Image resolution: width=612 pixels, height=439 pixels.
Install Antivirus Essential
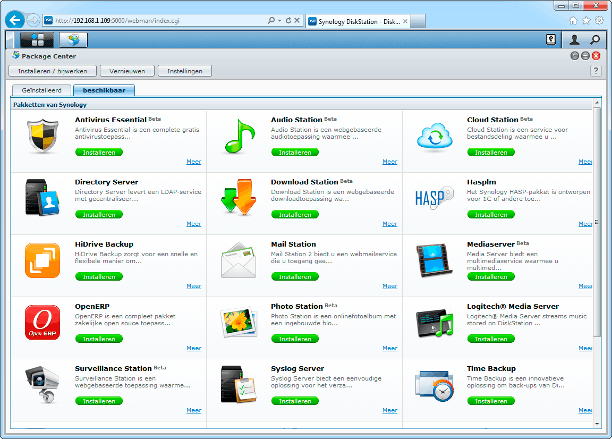click(x=99, y=152)
